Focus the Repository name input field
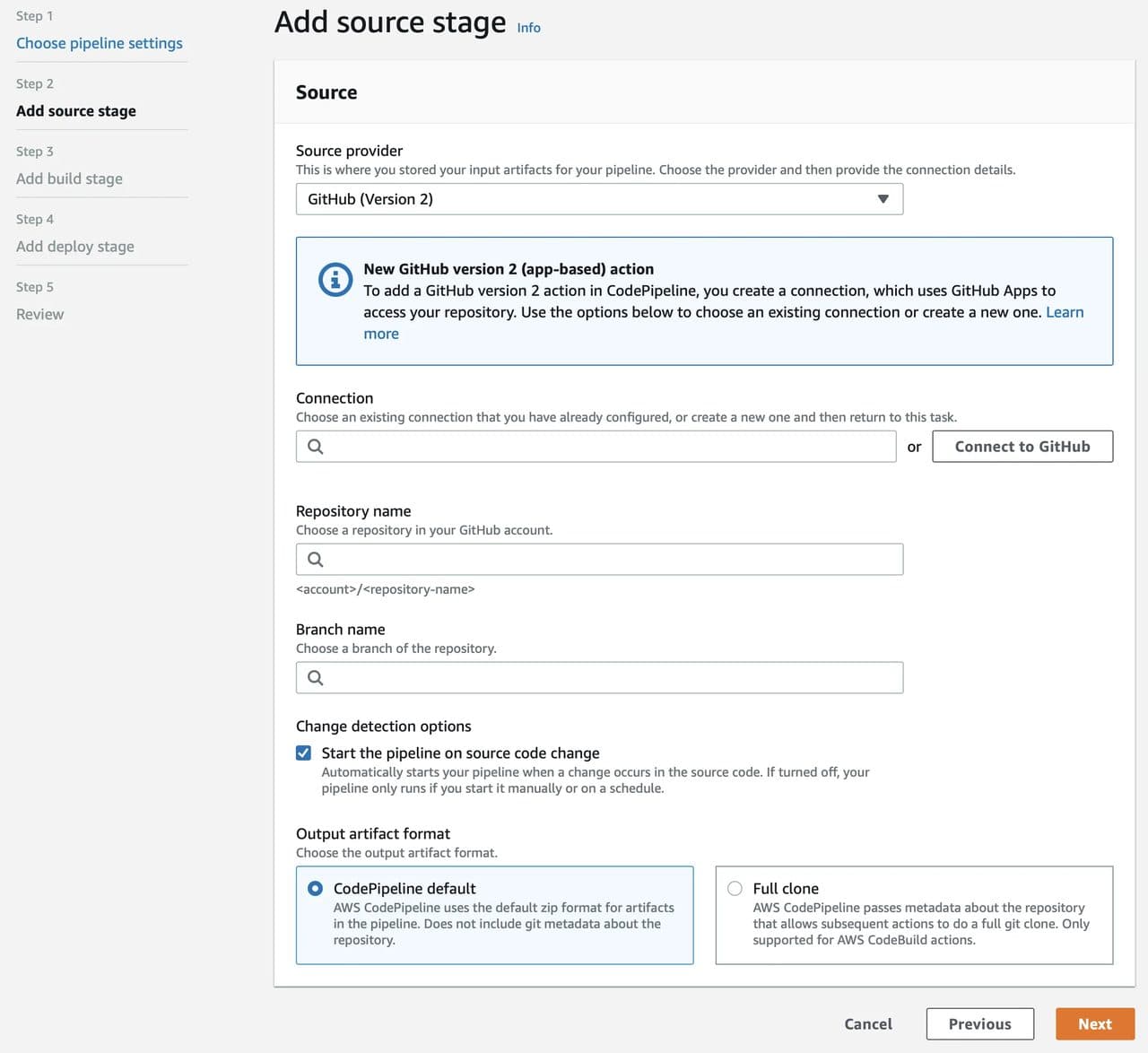The height and width of the screenshot is (1053, 1148). pyautogui.click(x=599, y=560)
